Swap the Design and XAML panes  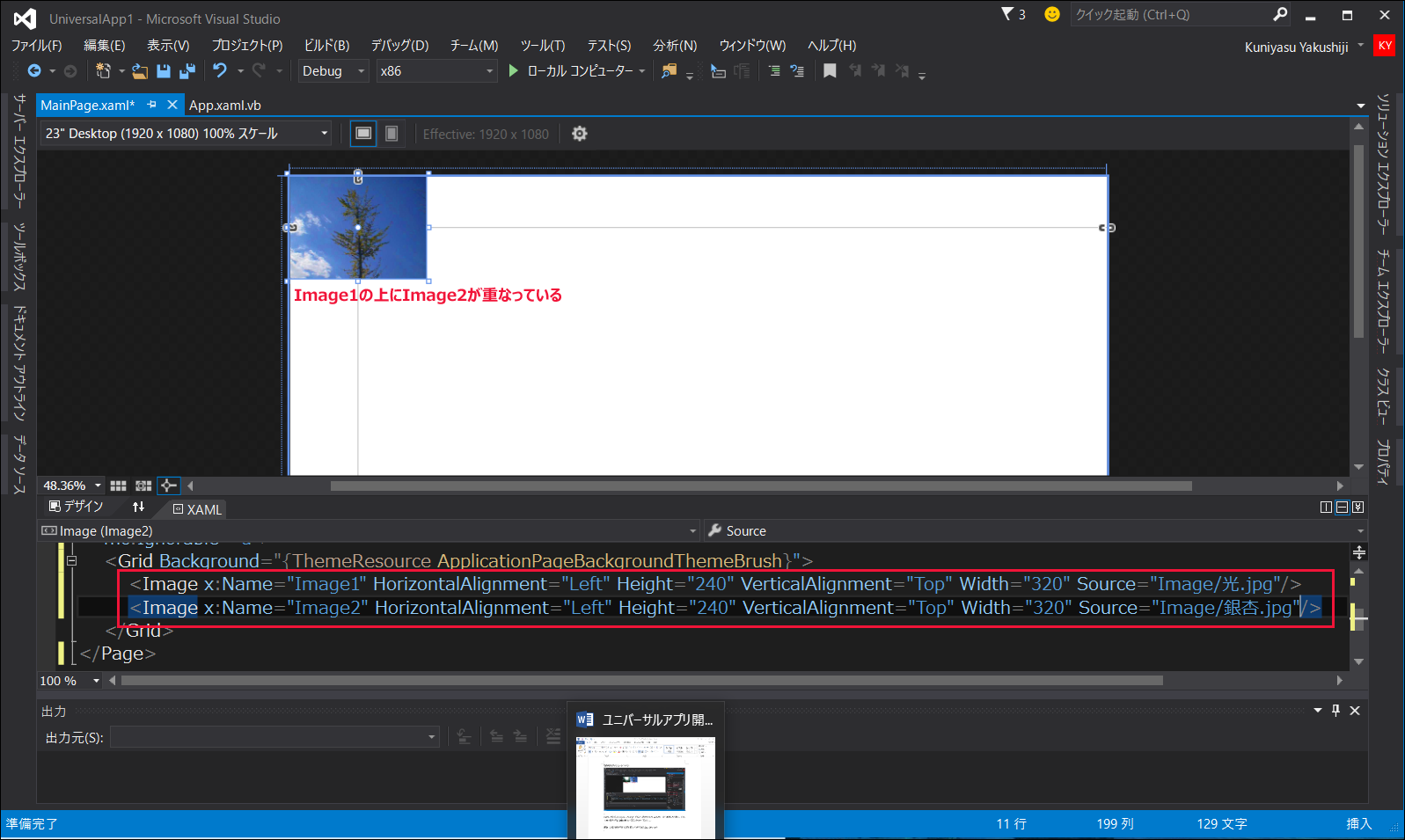pyautogui.click(x=139, y=507)
